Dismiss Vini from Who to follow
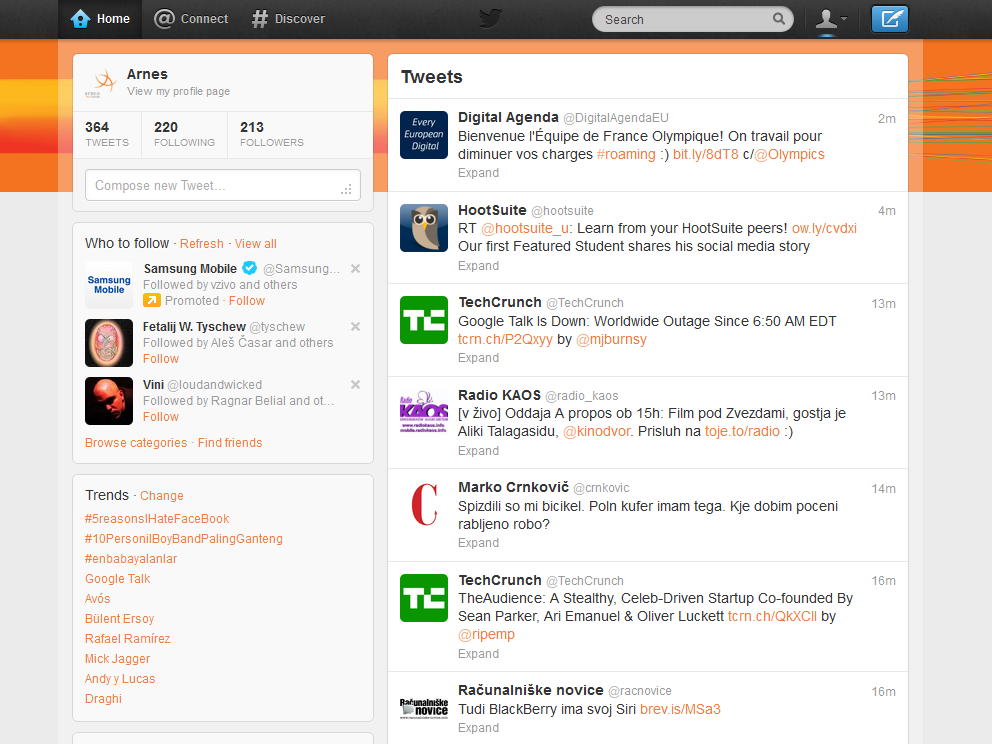This screenshot has height=744, width=992. [x=355, y=385]
